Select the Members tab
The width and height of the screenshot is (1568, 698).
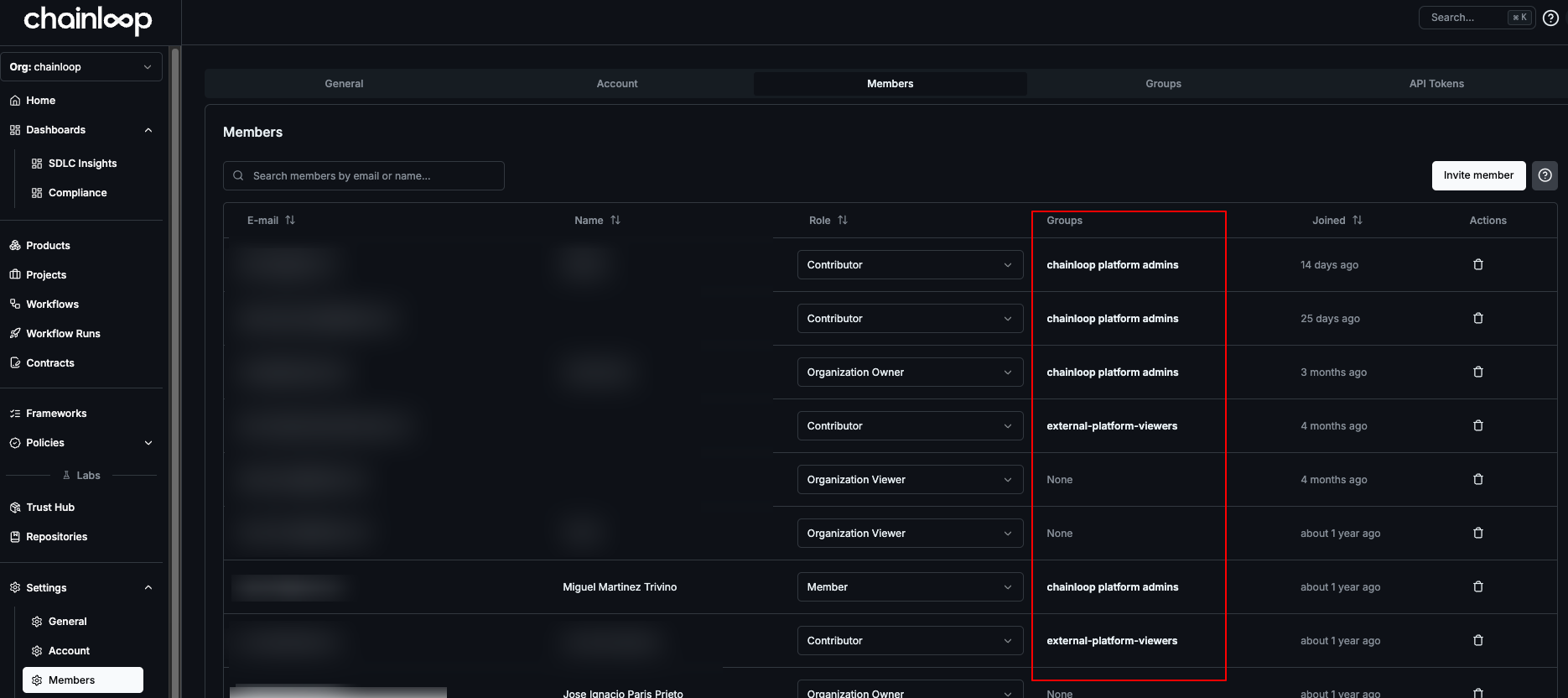890,83
